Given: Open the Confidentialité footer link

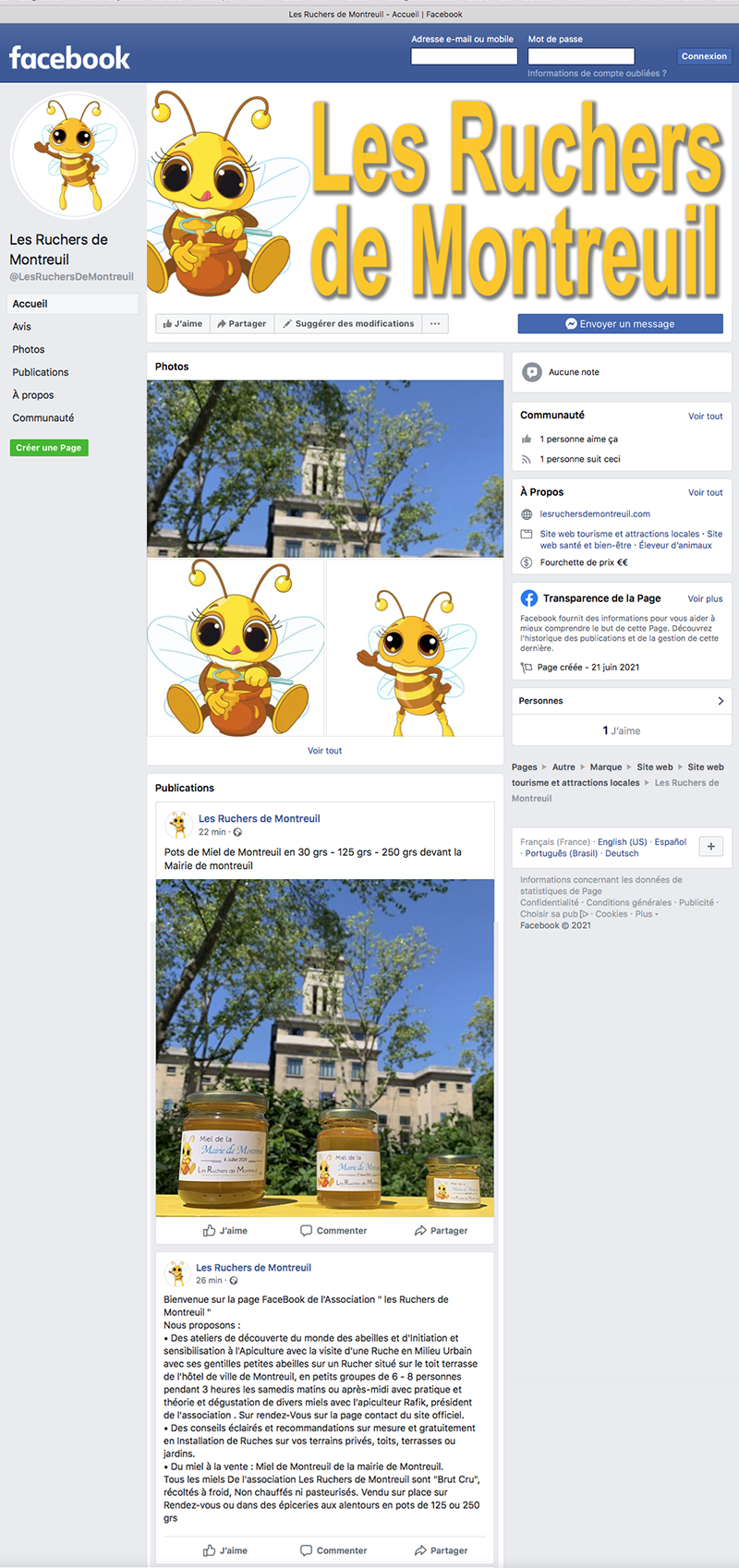Looking at the screenshot, I should click(x=550, y=903).
